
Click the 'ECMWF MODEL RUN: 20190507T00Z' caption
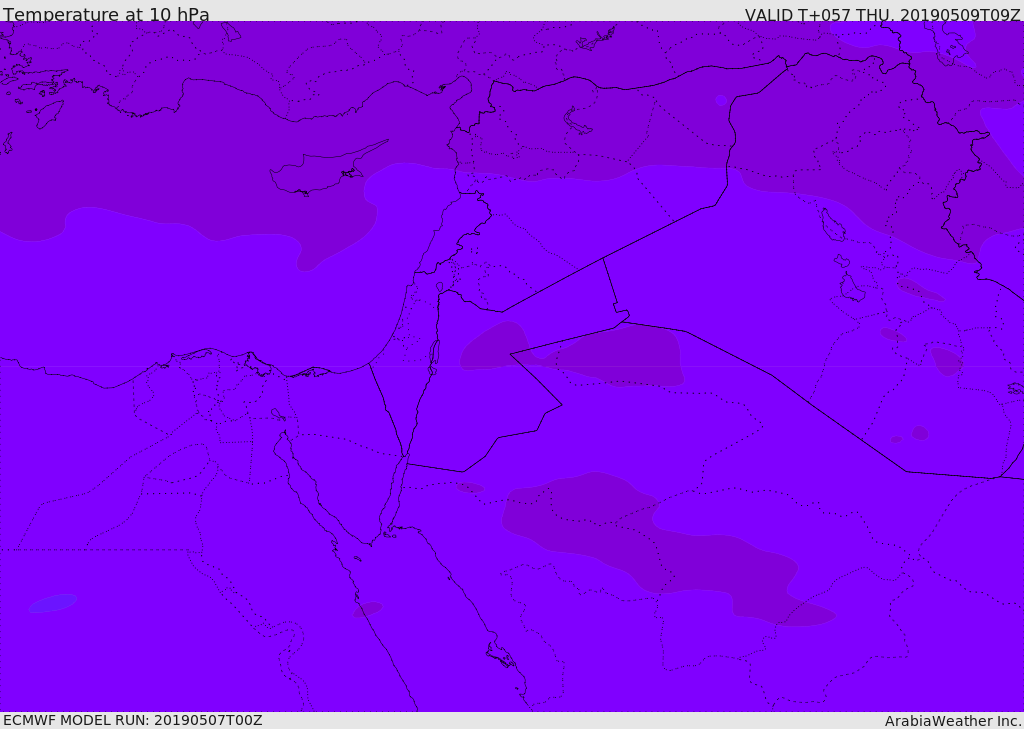pyautogui.click(x=133, y=720)
